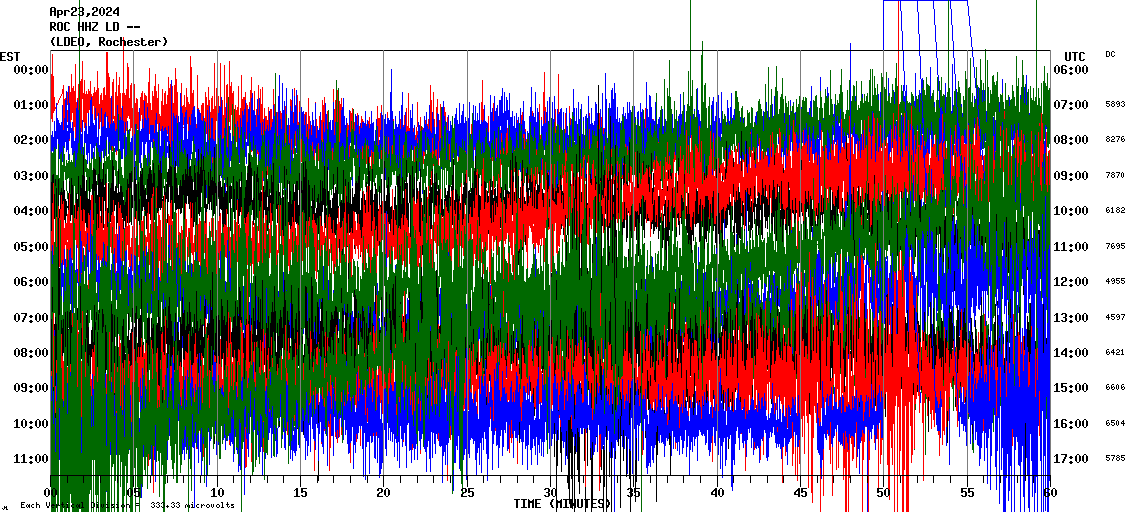The width and height of the screenshot is (1130, 519).
Task: Select DC value 4955
Action: click(x=1115, y=281)
